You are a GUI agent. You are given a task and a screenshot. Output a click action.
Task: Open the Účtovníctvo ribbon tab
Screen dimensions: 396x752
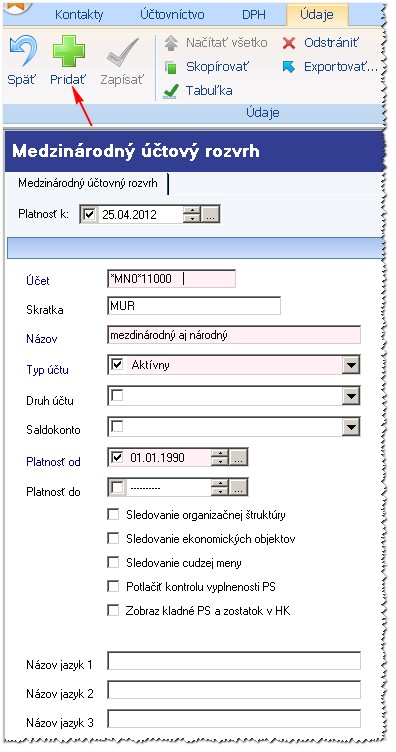(173, 14)
